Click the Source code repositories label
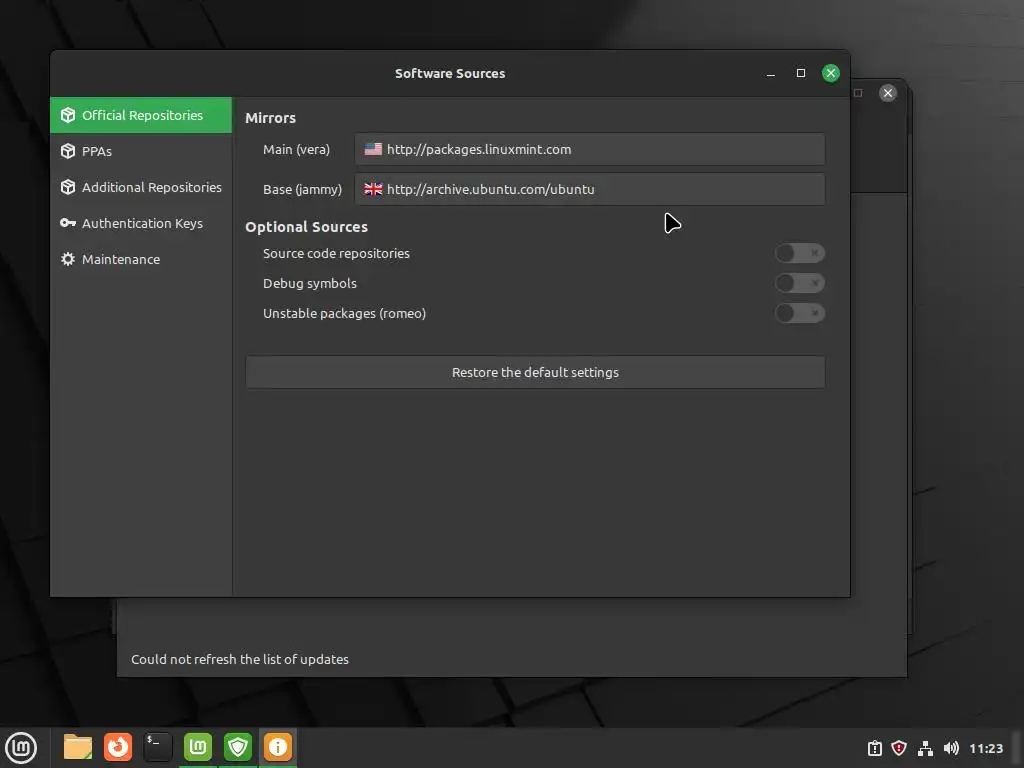 (336, 253)
